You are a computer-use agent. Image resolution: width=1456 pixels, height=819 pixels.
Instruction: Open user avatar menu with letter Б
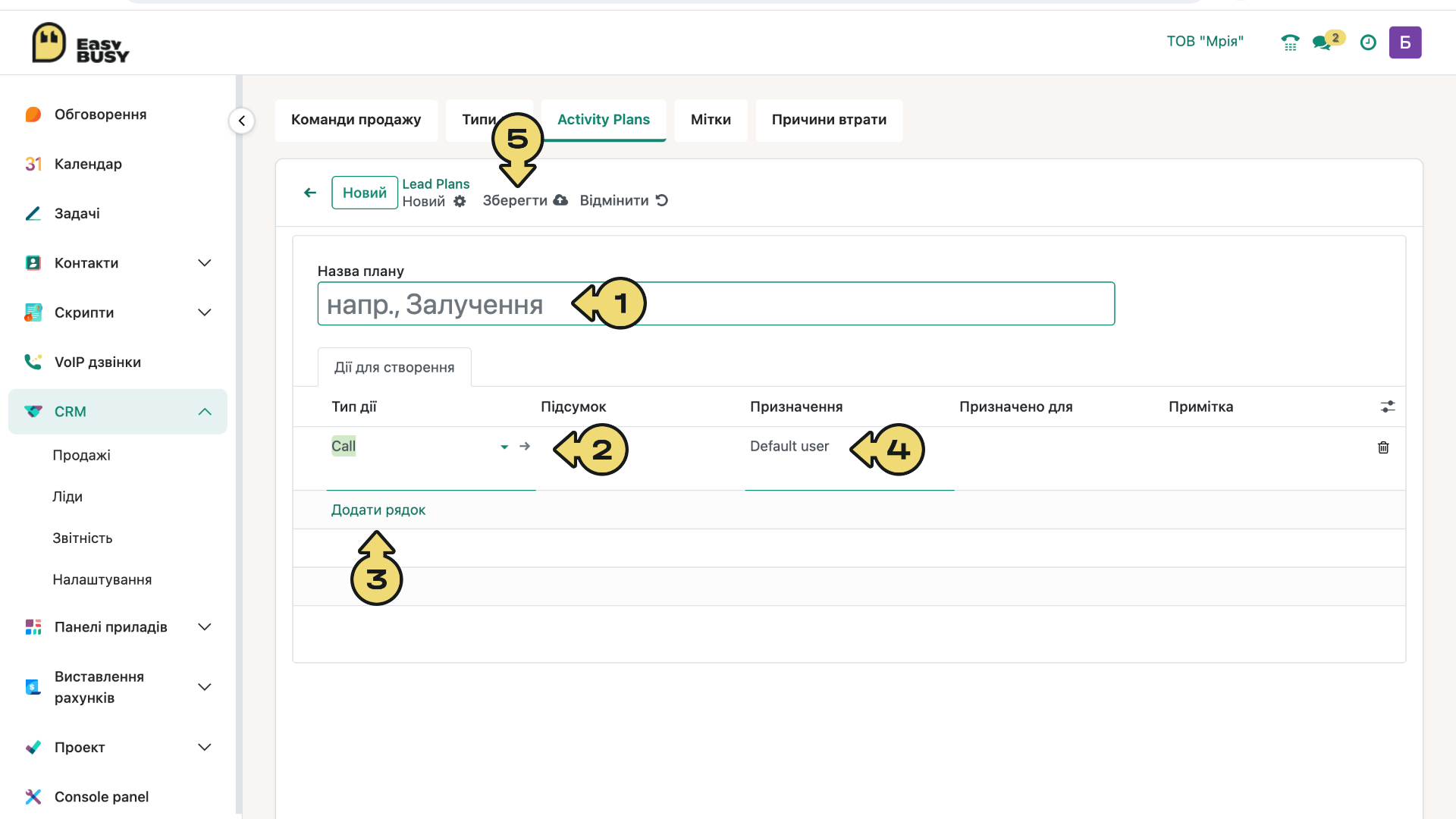pyautogui.click(x=1404, y=42)
